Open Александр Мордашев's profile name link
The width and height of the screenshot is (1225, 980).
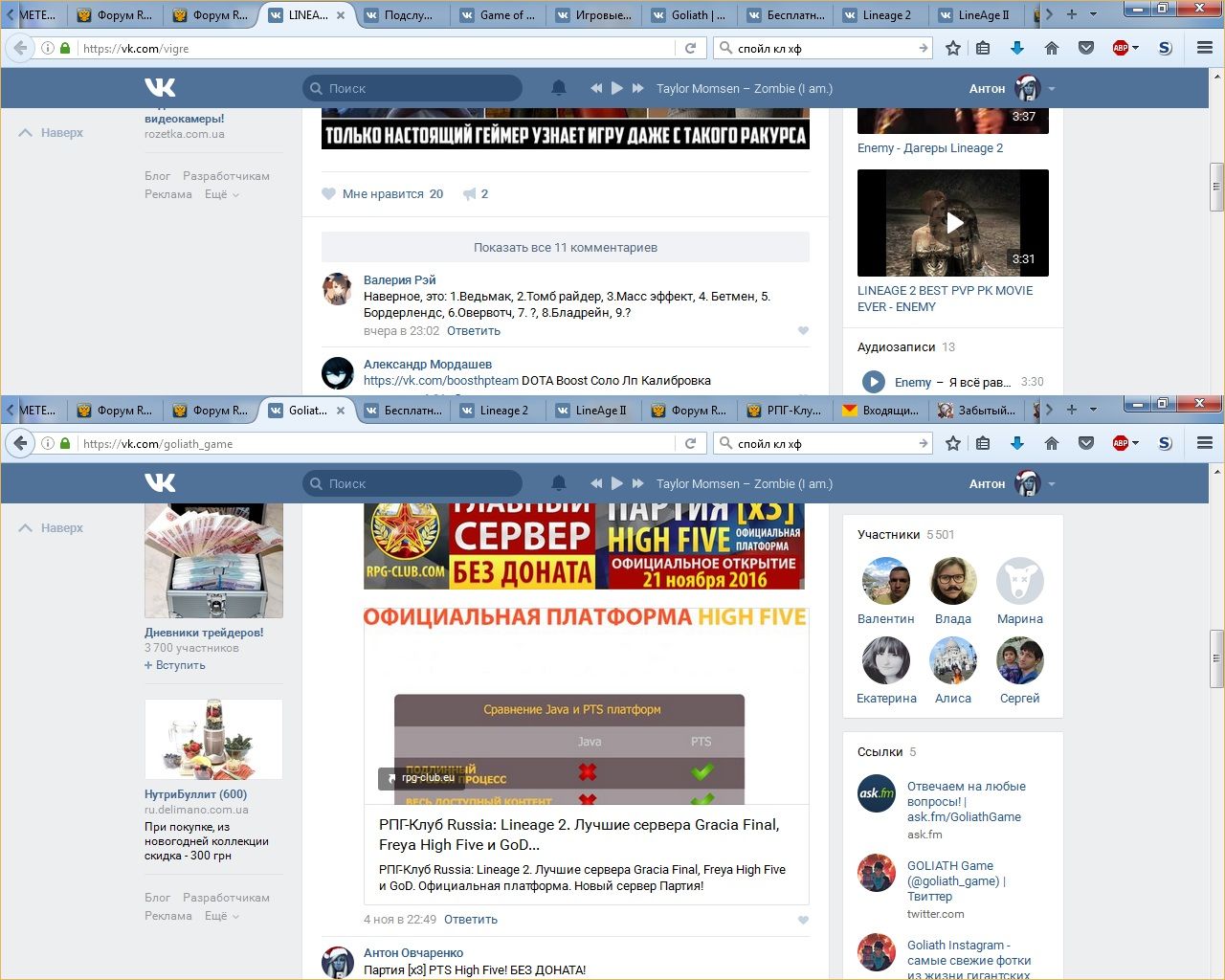[x=428, y=365]
